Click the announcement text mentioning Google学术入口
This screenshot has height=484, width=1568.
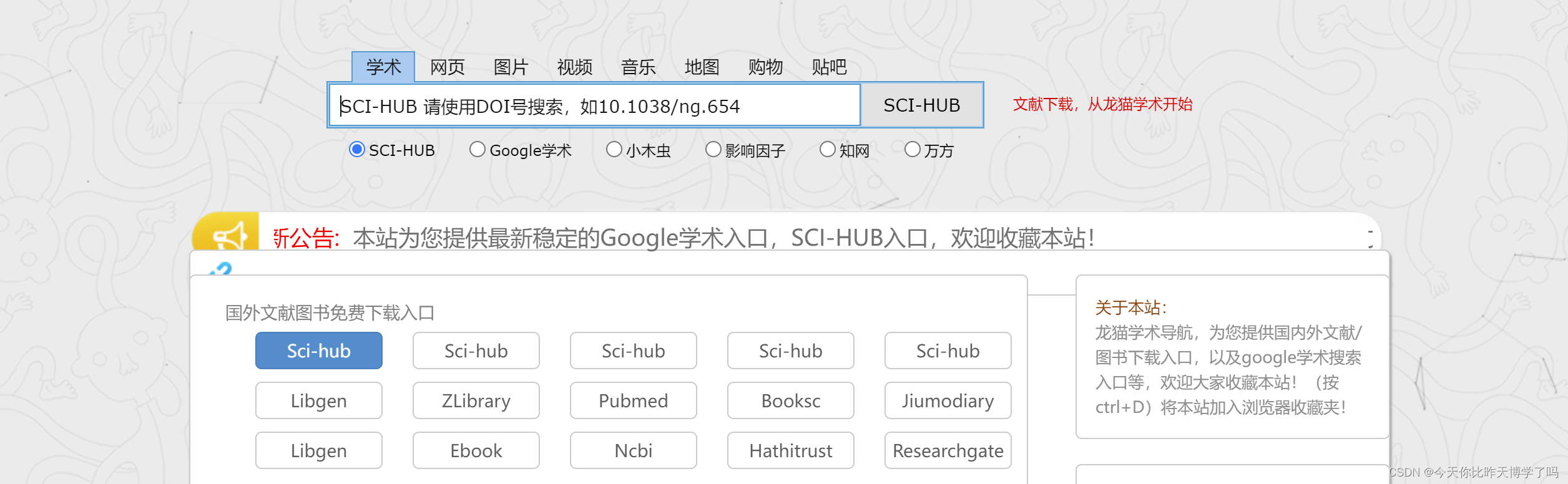723,238
